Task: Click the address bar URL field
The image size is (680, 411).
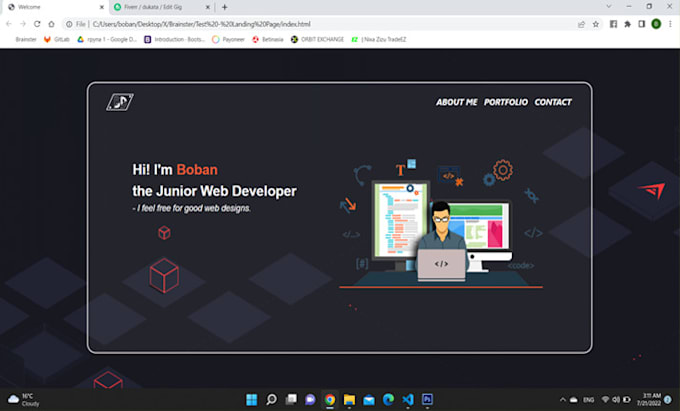Action: [x=321, y=24]
